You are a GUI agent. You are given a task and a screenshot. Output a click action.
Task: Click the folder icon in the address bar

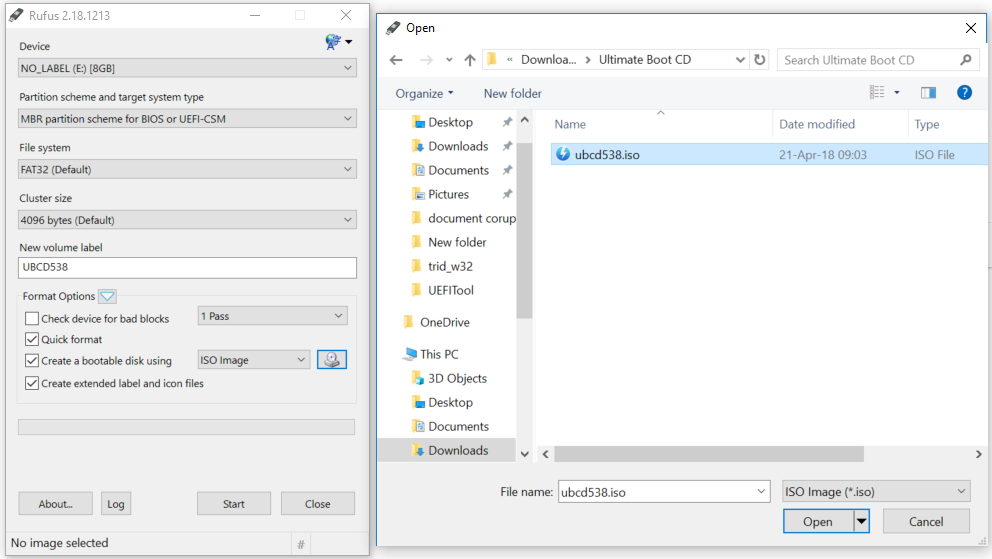point(492,59)
